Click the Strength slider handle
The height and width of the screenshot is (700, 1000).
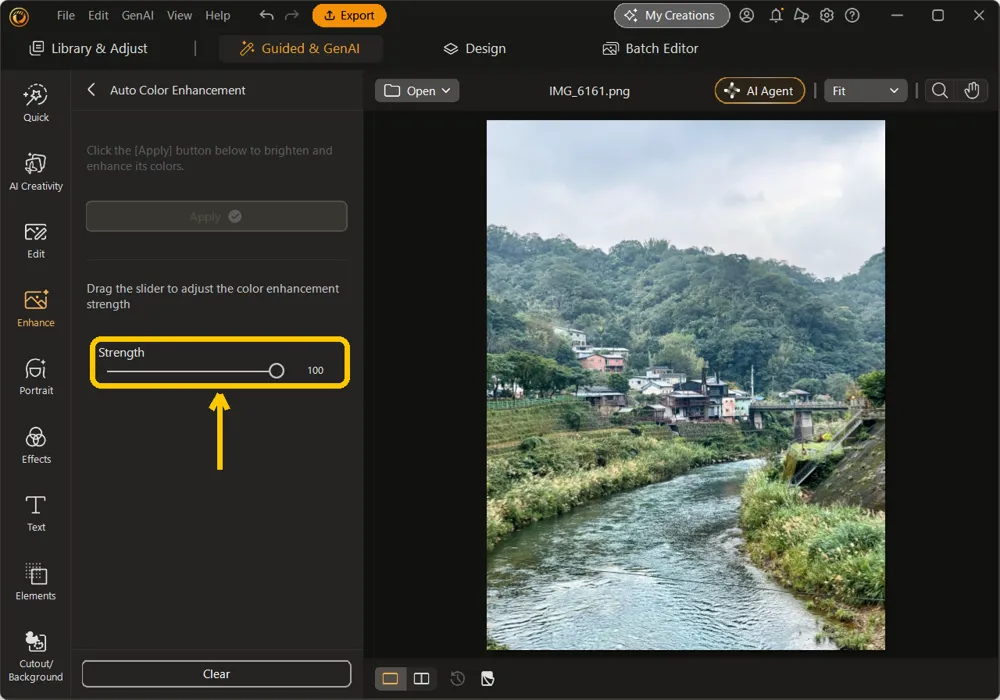276,370
